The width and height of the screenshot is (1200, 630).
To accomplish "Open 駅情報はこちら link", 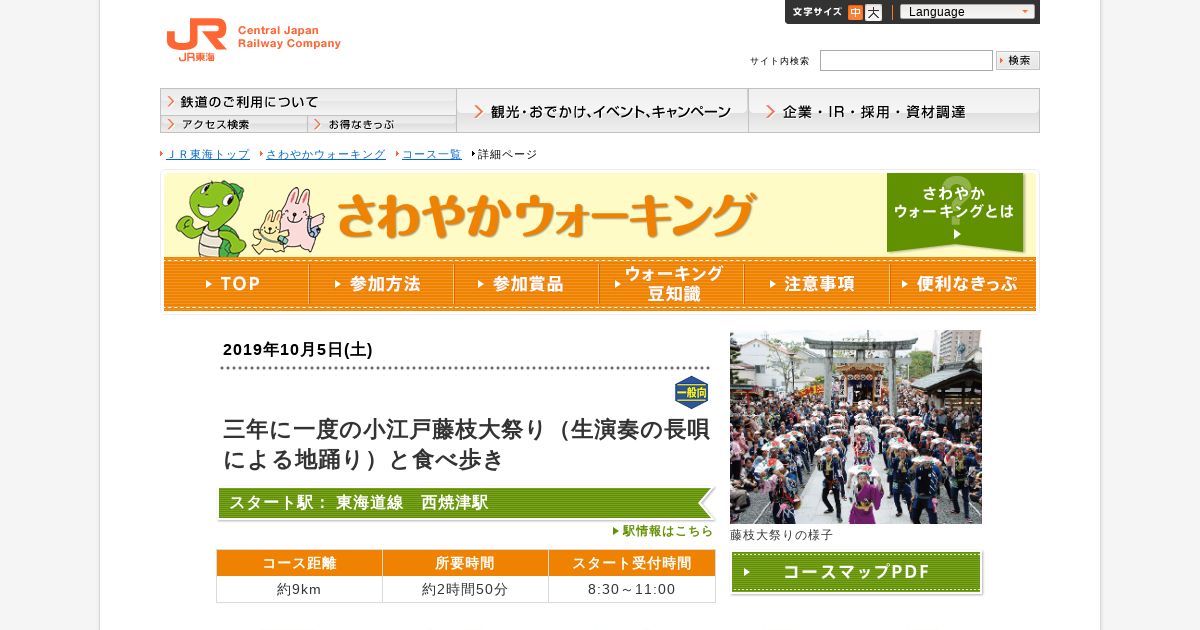I will [x=663, y=531].
